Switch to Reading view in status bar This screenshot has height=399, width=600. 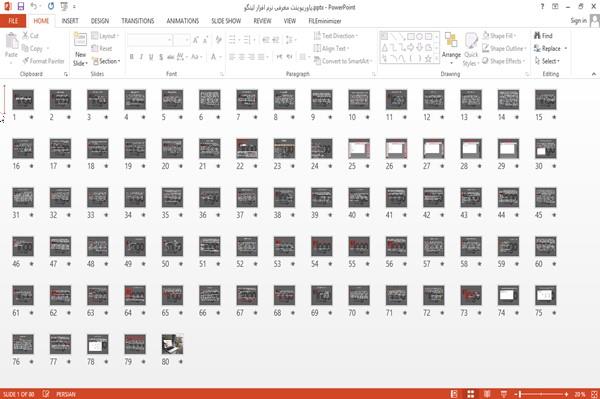tap(487, 394)
